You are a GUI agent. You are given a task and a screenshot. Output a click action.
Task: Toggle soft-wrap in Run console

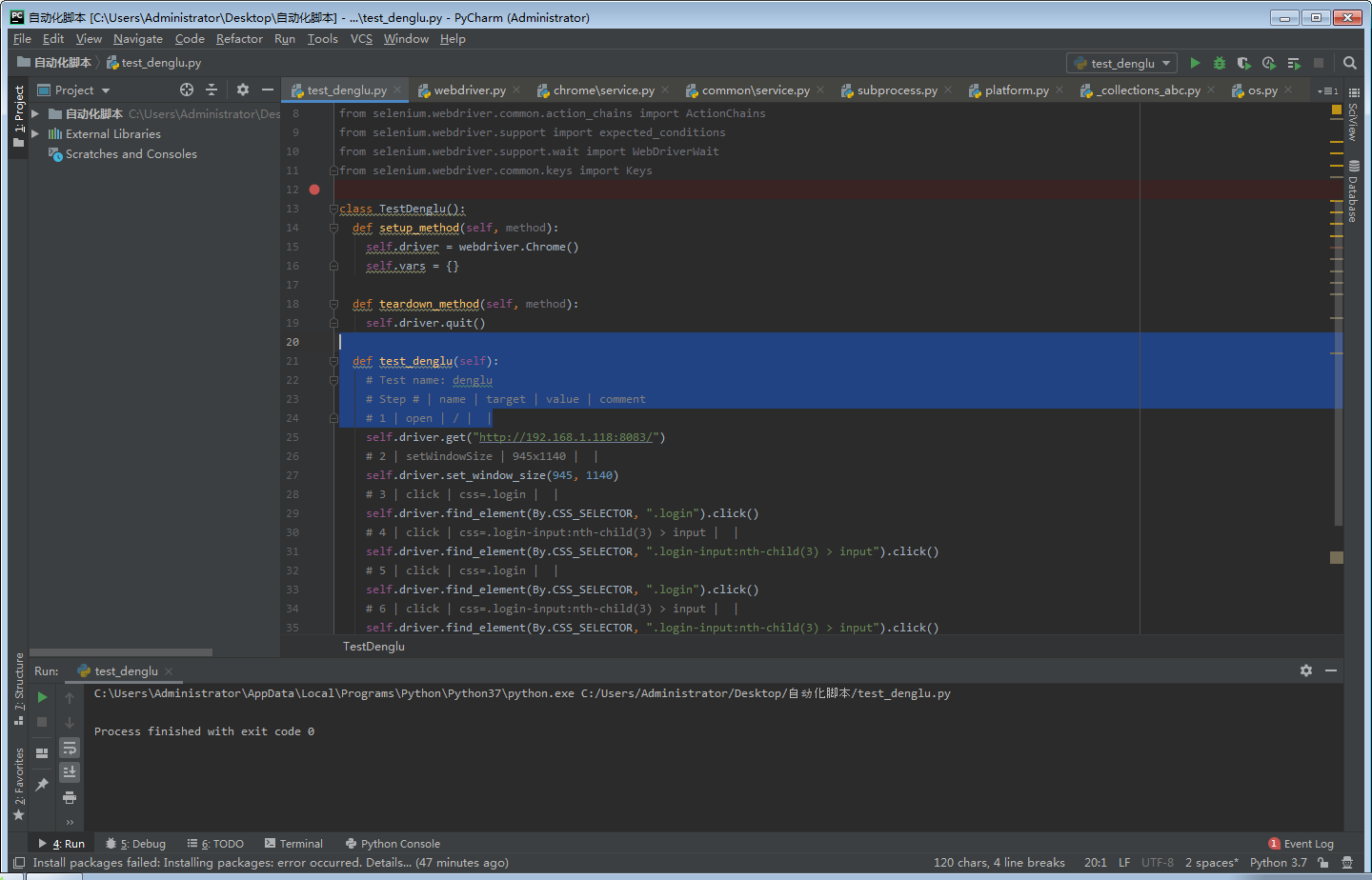pos(70,748)
